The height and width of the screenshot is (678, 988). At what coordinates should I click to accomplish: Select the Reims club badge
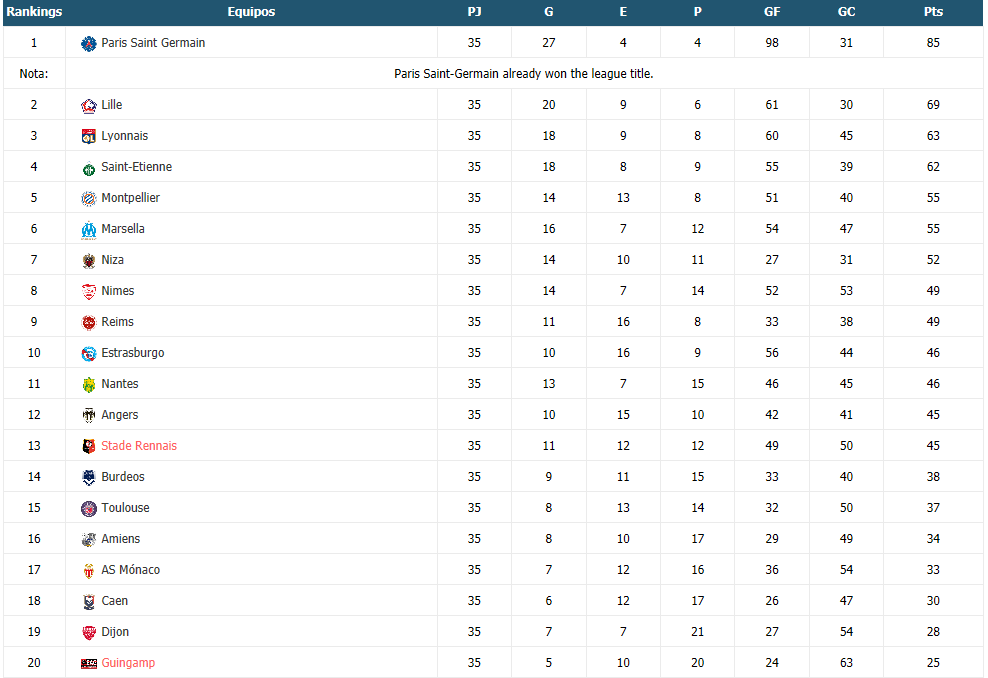click(89, 323)
